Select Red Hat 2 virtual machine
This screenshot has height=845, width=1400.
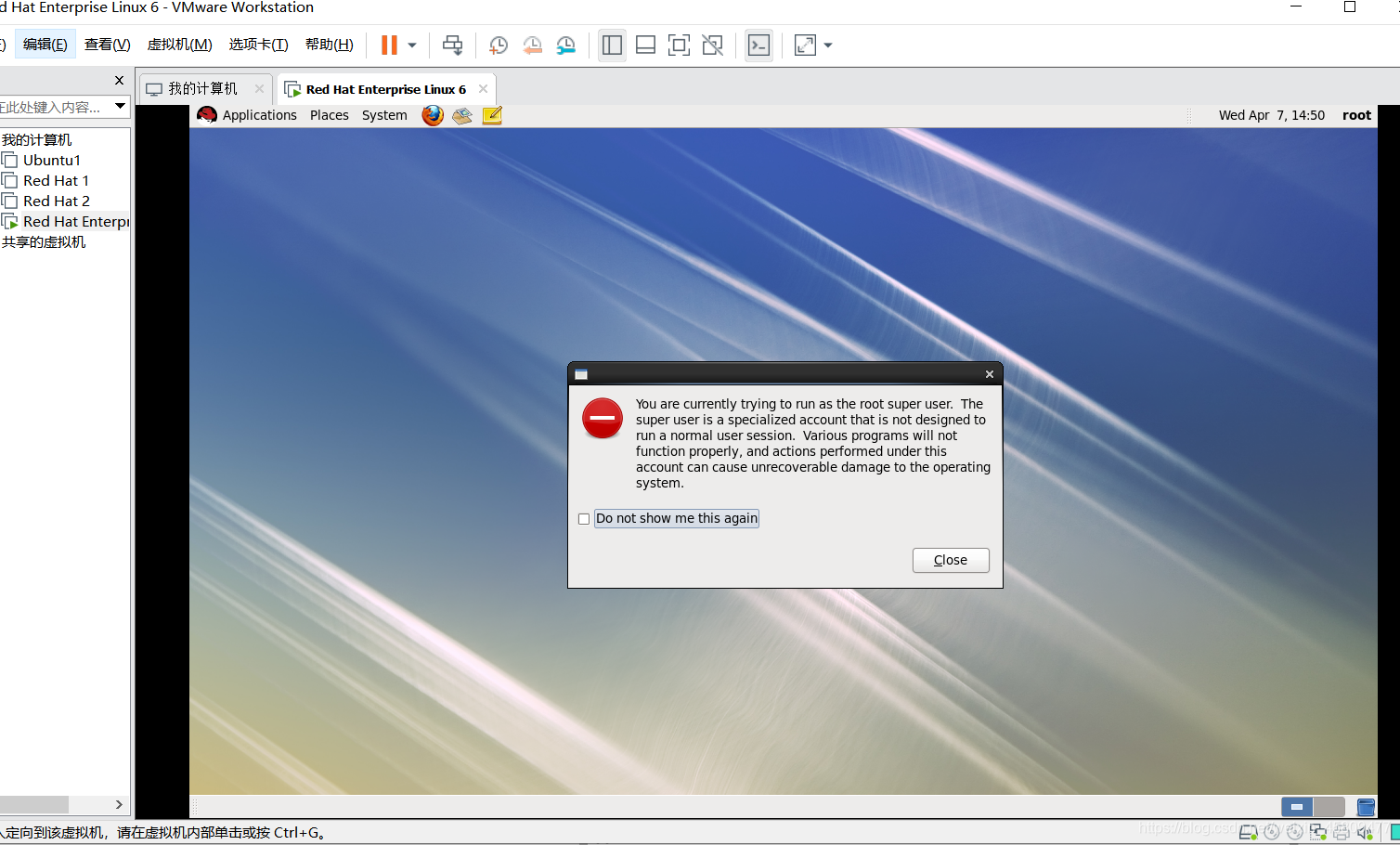pos(56,201)
